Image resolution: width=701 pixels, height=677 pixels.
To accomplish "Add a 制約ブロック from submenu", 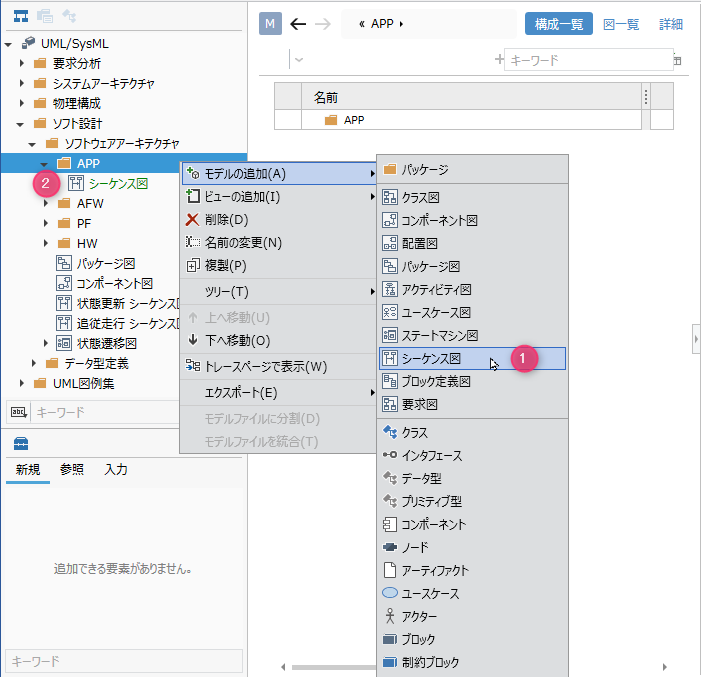I will (x=472, y=662).
